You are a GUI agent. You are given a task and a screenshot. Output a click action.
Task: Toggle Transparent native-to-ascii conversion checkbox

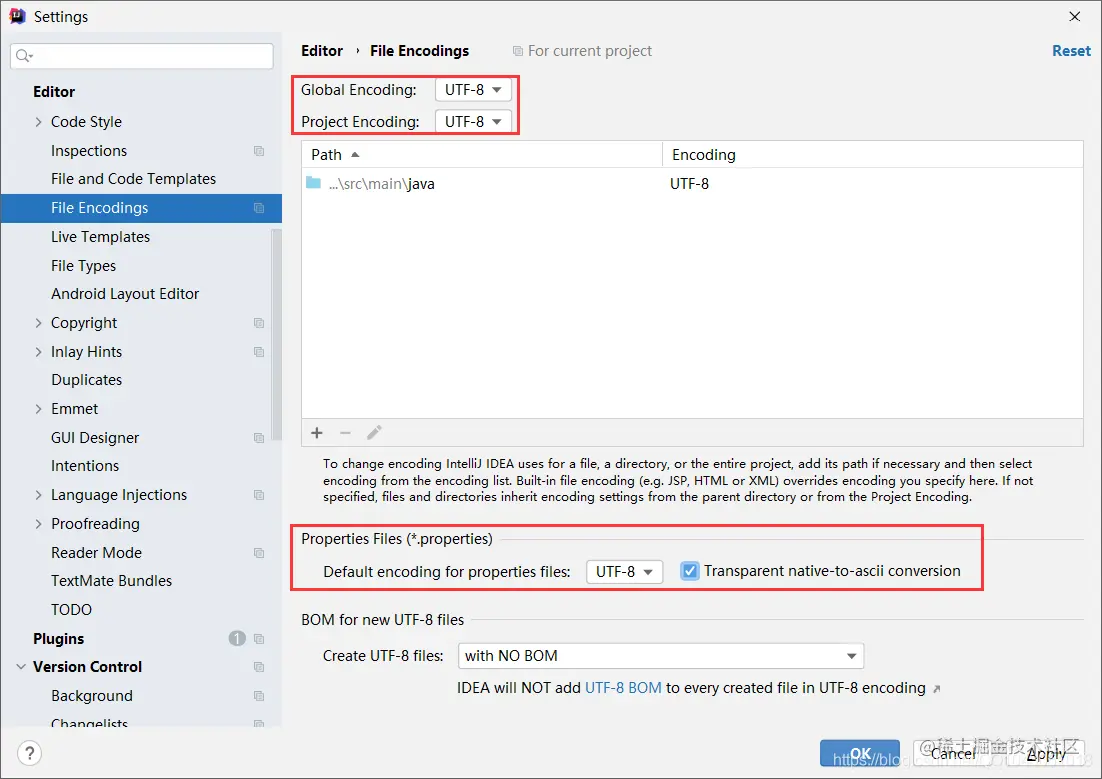pyautogui.click(x=690, y=571)
